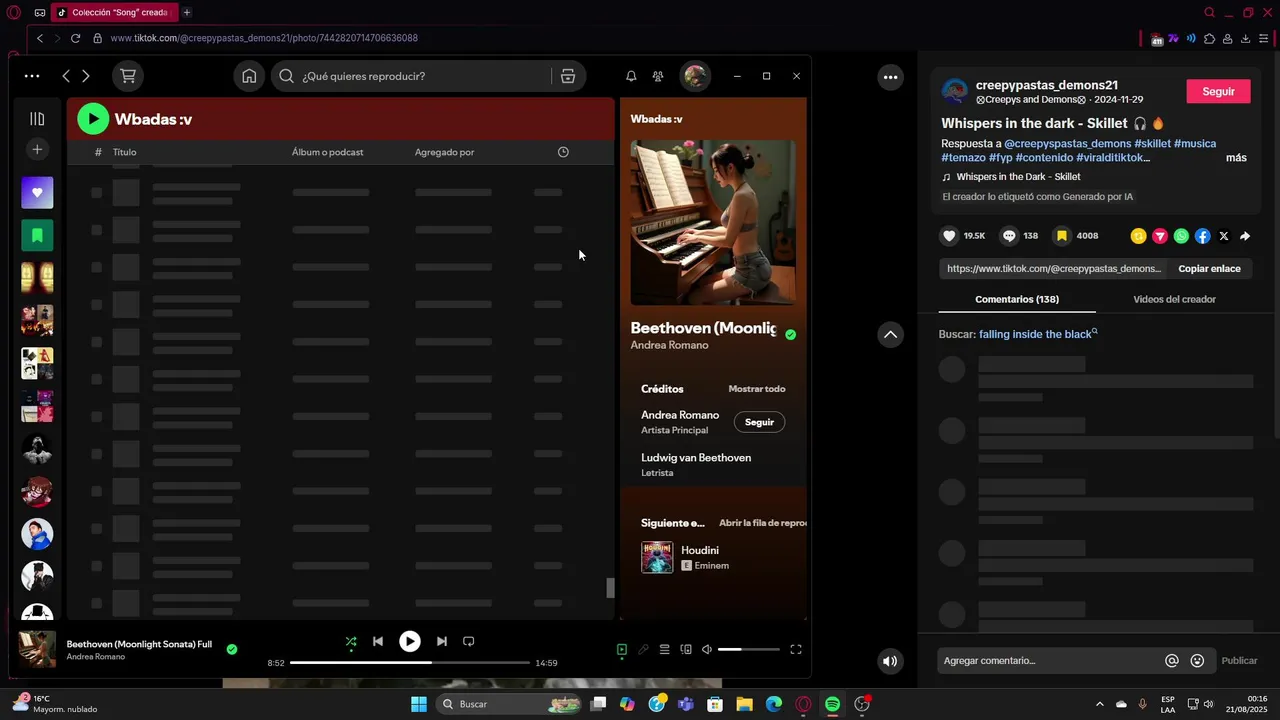Create new playlist with plus icon
The width and height of the screenshot is (1280, 720).
click(x=37, y=150)
